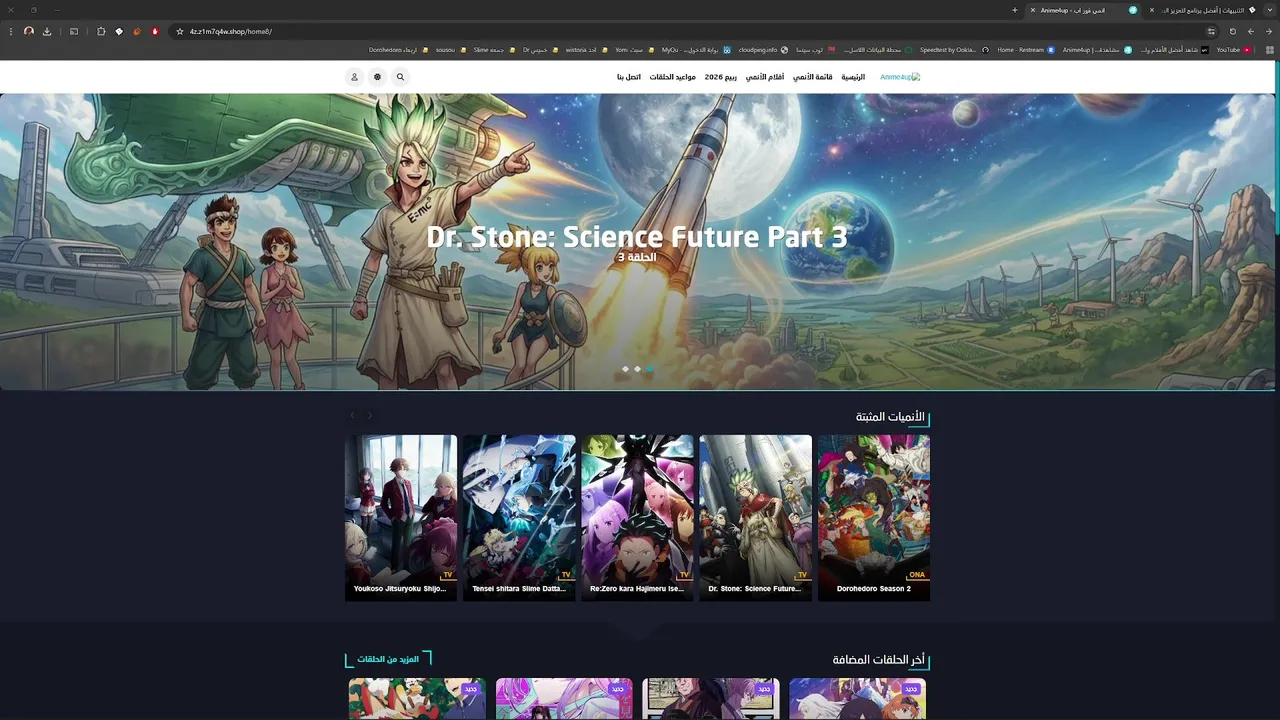Click the cast media icon
The width and height of the screenshot is (1280, 720).
click(74, 31)
